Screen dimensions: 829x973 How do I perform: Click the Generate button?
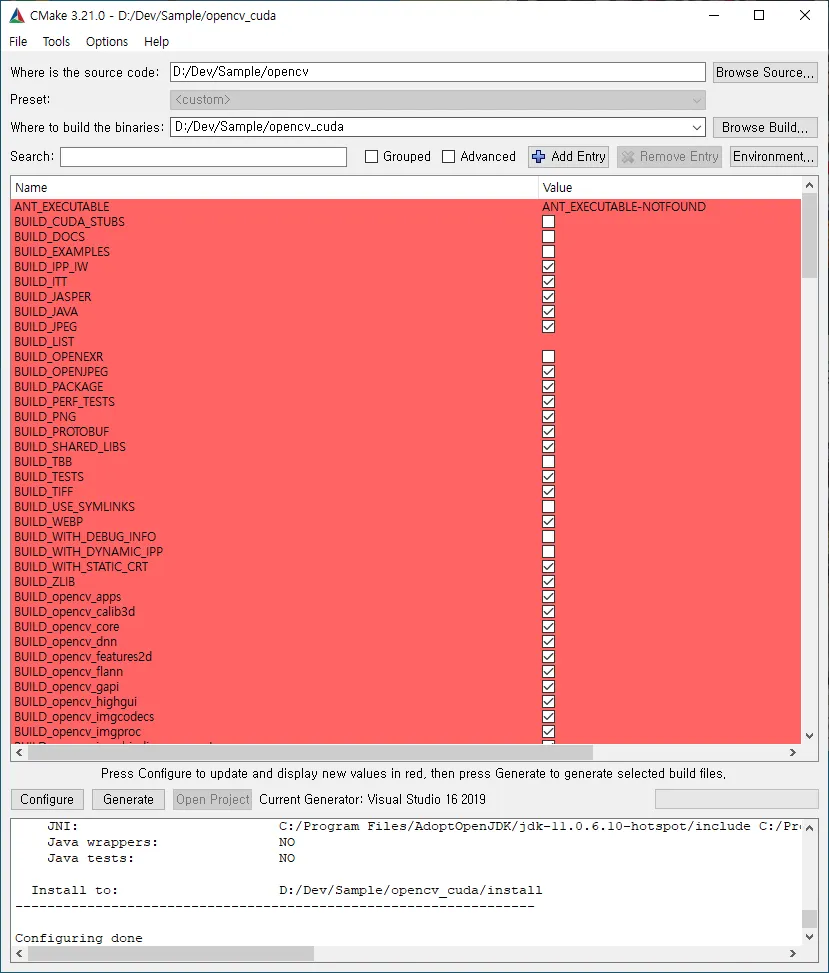(x=128, y=799)
